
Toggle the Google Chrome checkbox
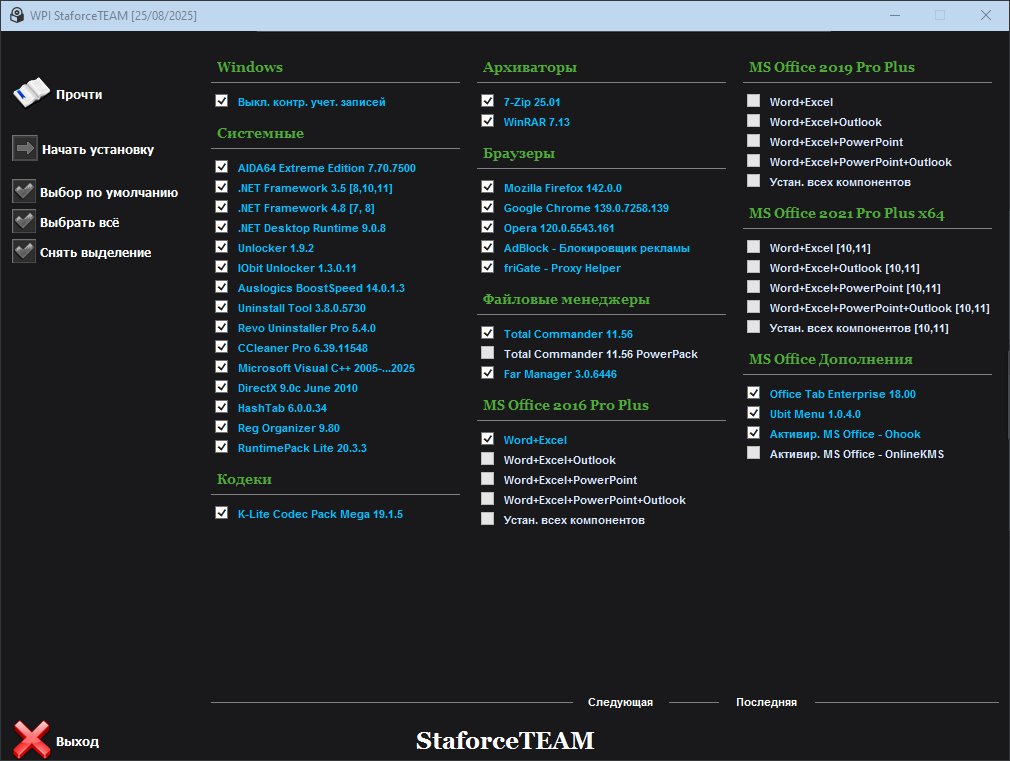488,207
